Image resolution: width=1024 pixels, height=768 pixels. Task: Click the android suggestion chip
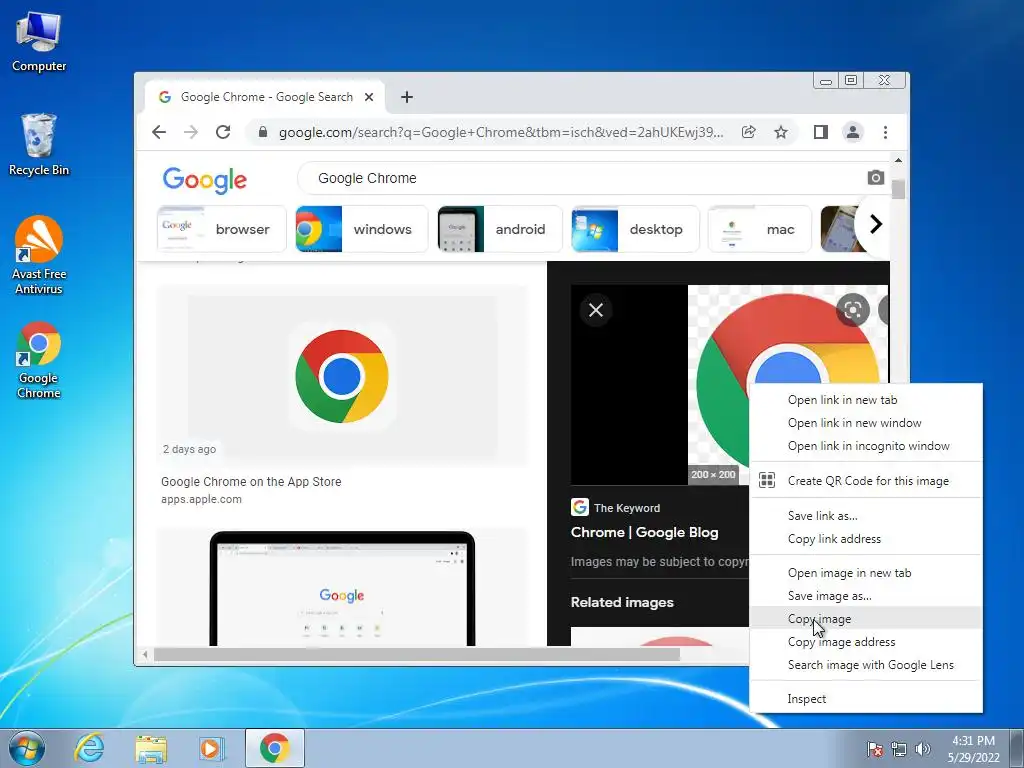pos(500,229)
